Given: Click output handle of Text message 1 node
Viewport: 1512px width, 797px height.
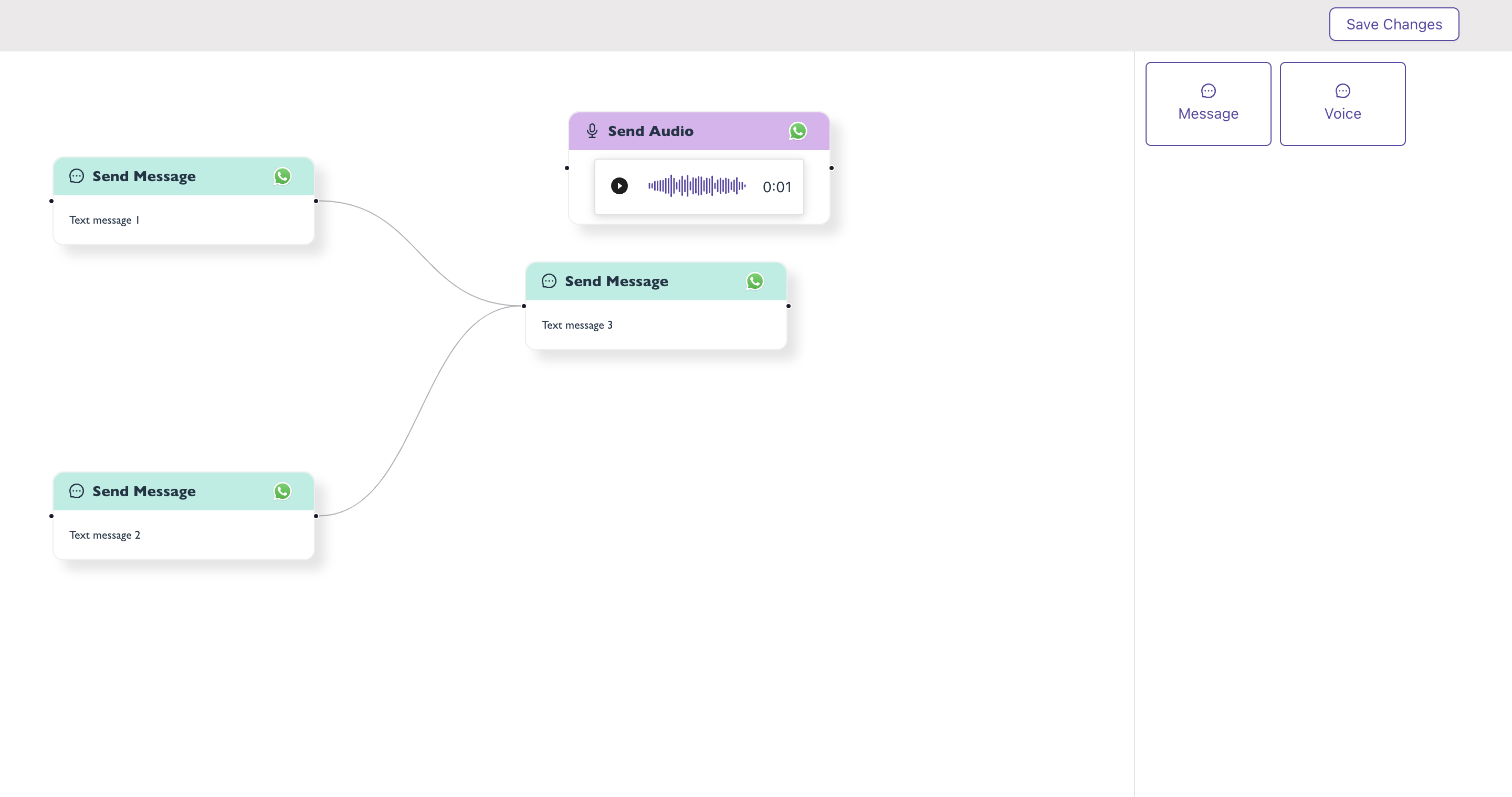Looking at the screenshot, I should click(316, 201).
